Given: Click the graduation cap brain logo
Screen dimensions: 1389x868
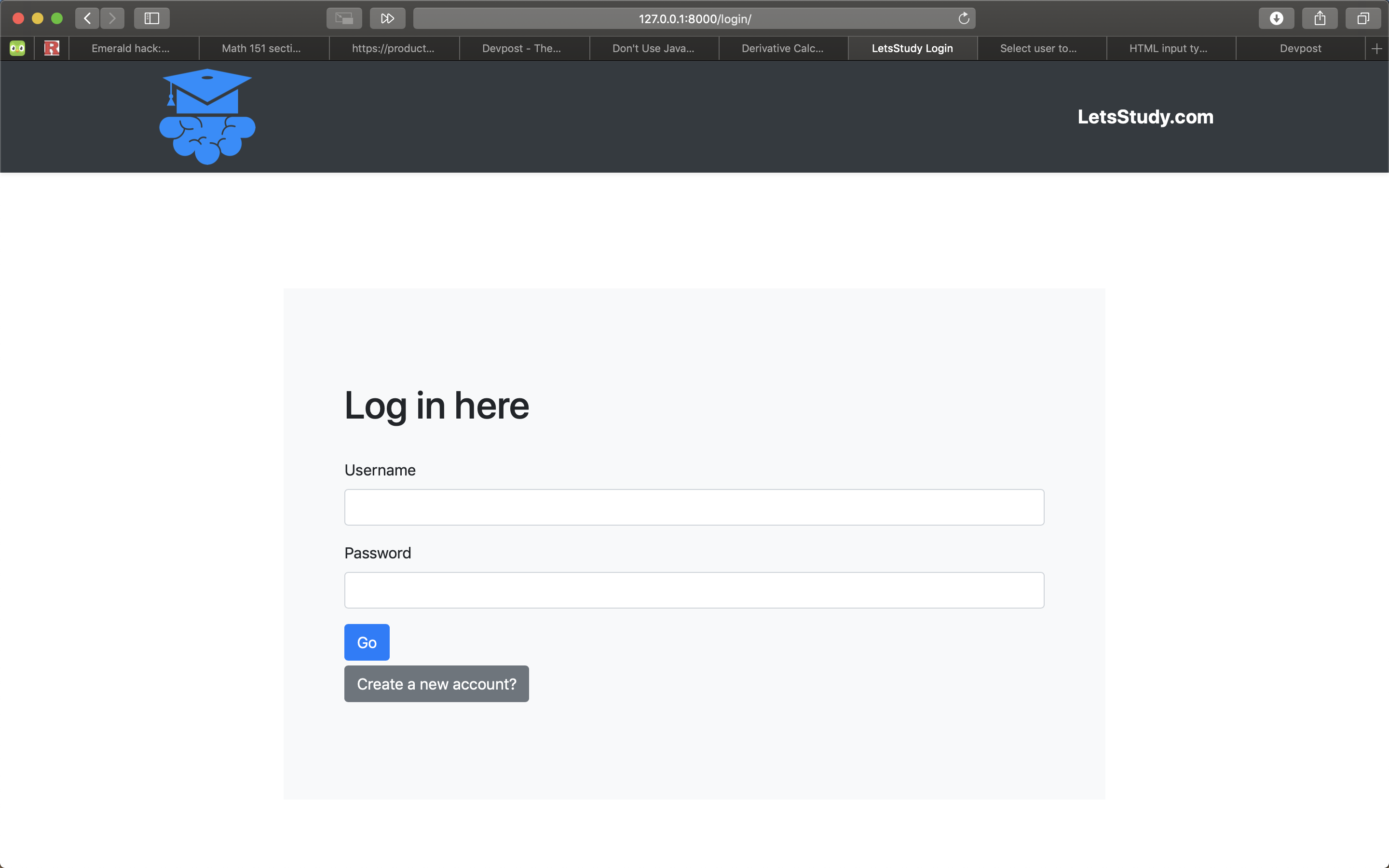Looking at the screenshot, I should (207, 117).
